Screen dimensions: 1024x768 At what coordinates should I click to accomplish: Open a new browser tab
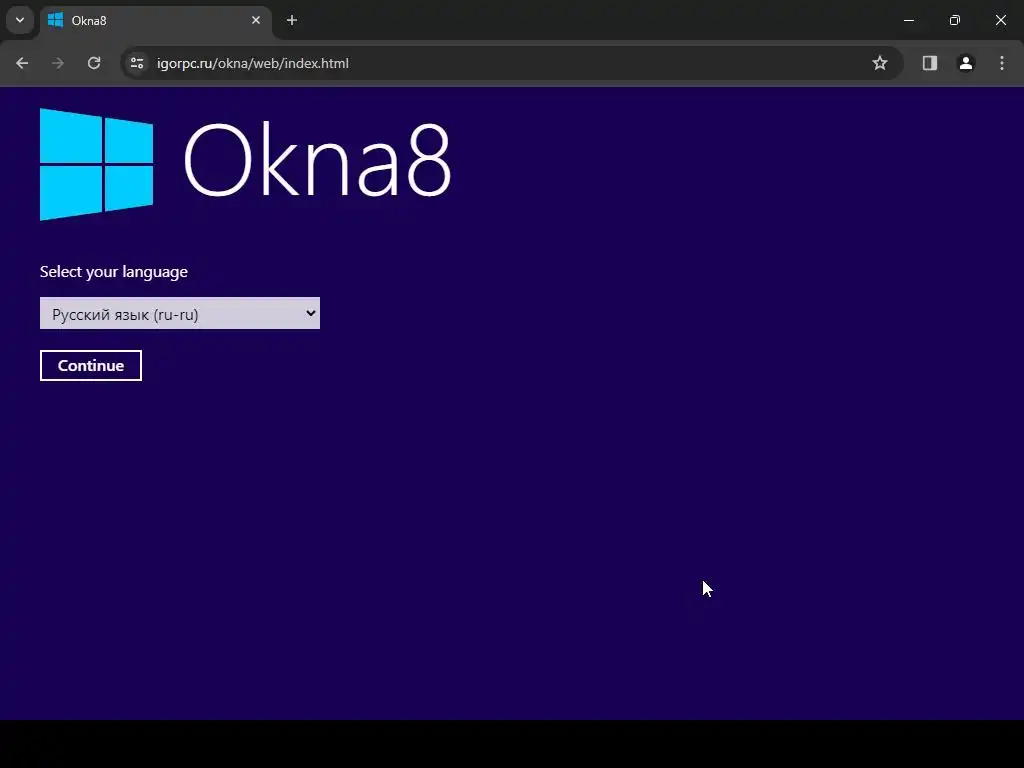(292, 20)
